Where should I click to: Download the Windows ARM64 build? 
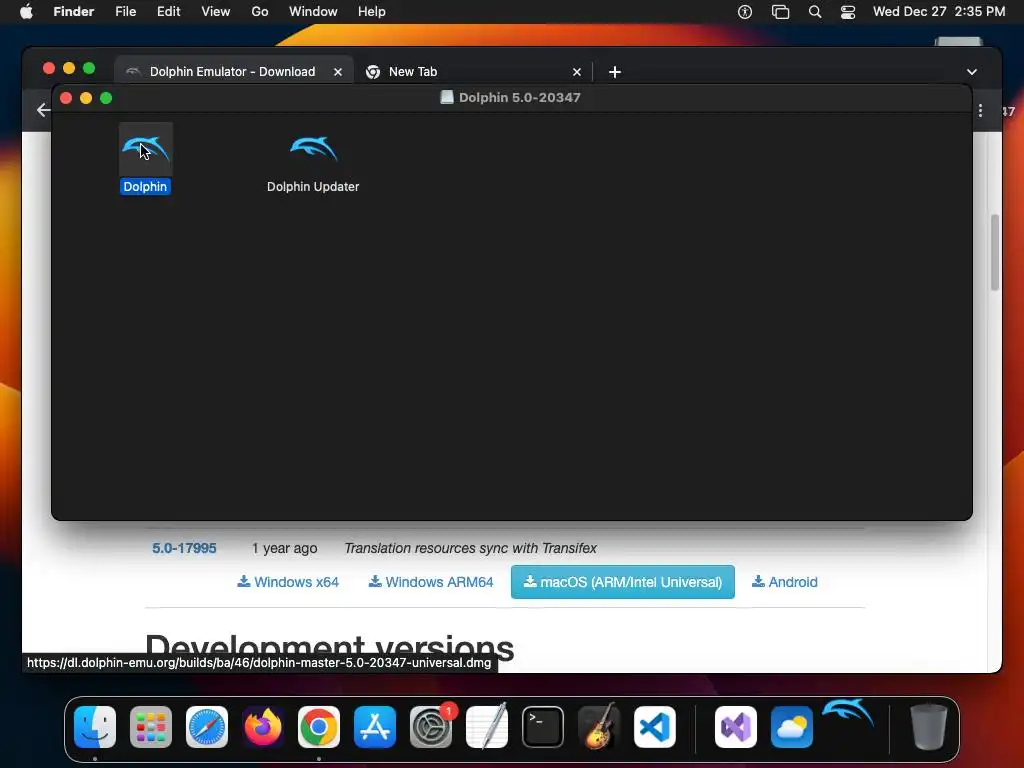(431, 582)
